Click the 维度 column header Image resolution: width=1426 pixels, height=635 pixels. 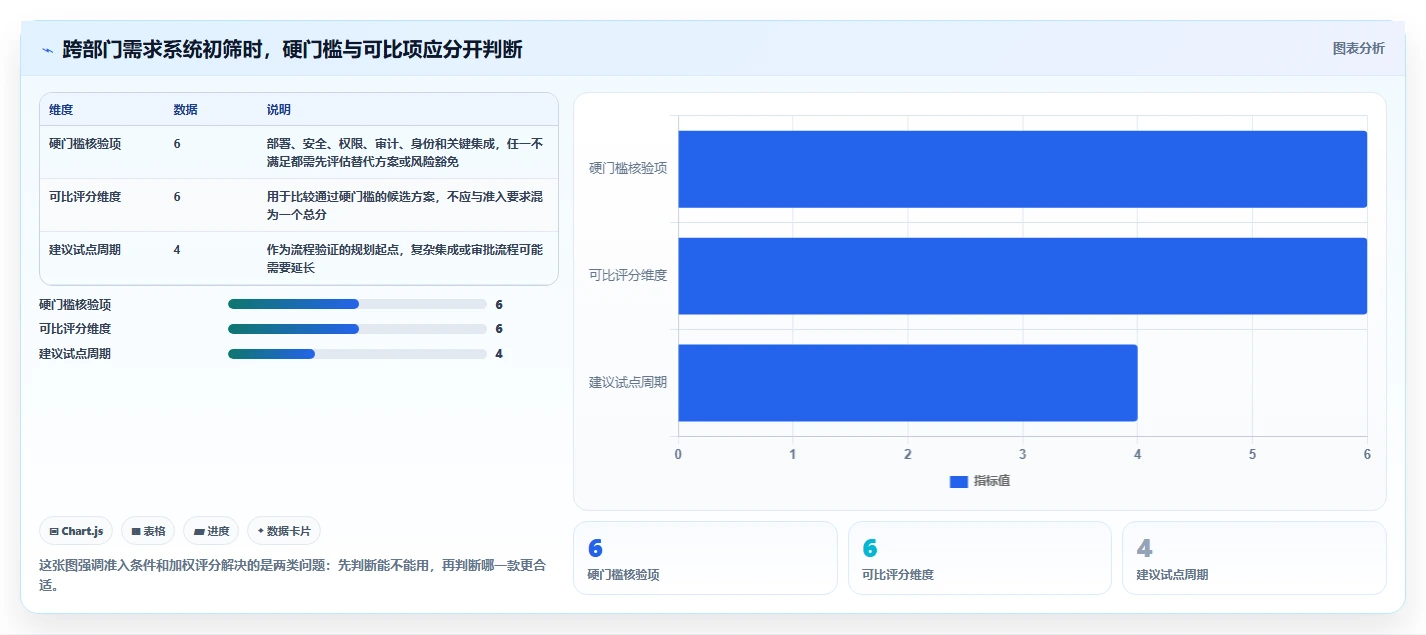[61, 110]
